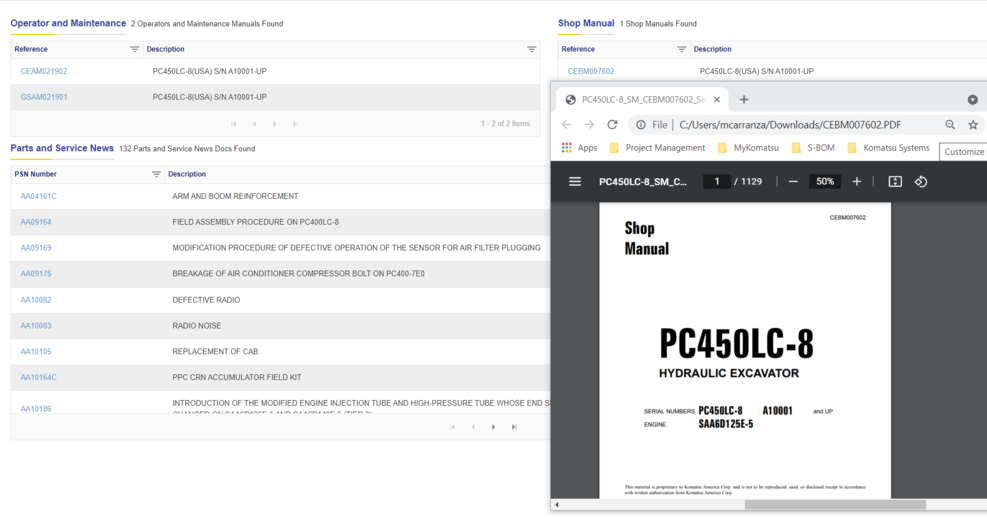Zoom in PDF with plus button

pyautogui.click(x=857, y=181)
